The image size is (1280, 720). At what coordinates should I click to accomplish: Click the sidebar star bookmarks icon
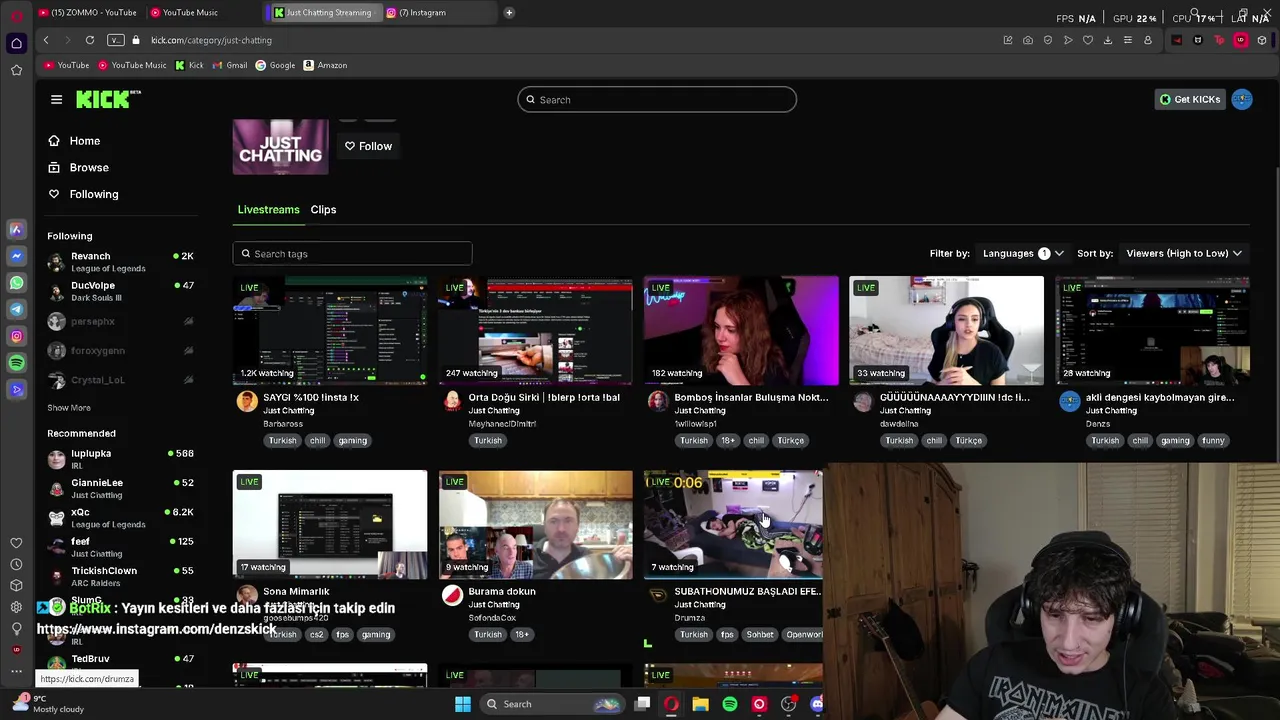coord(16,70)
